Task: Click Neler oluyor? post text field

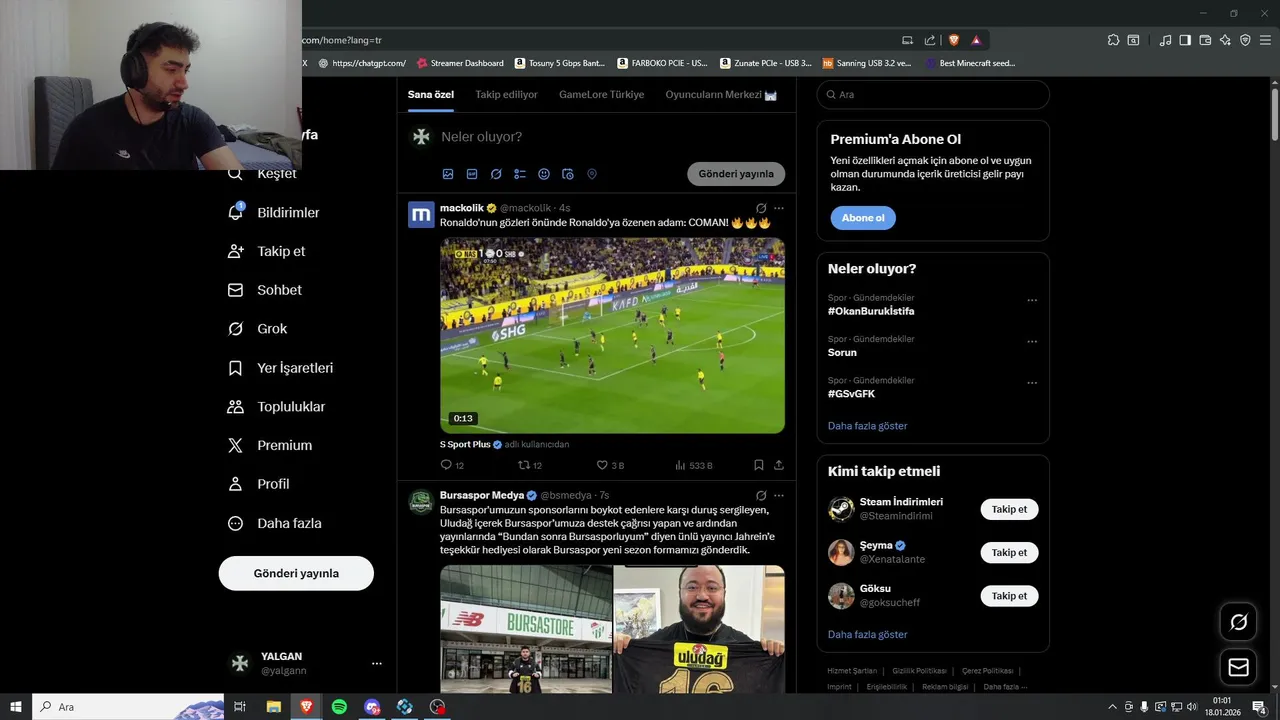Action: coord(612,137)
